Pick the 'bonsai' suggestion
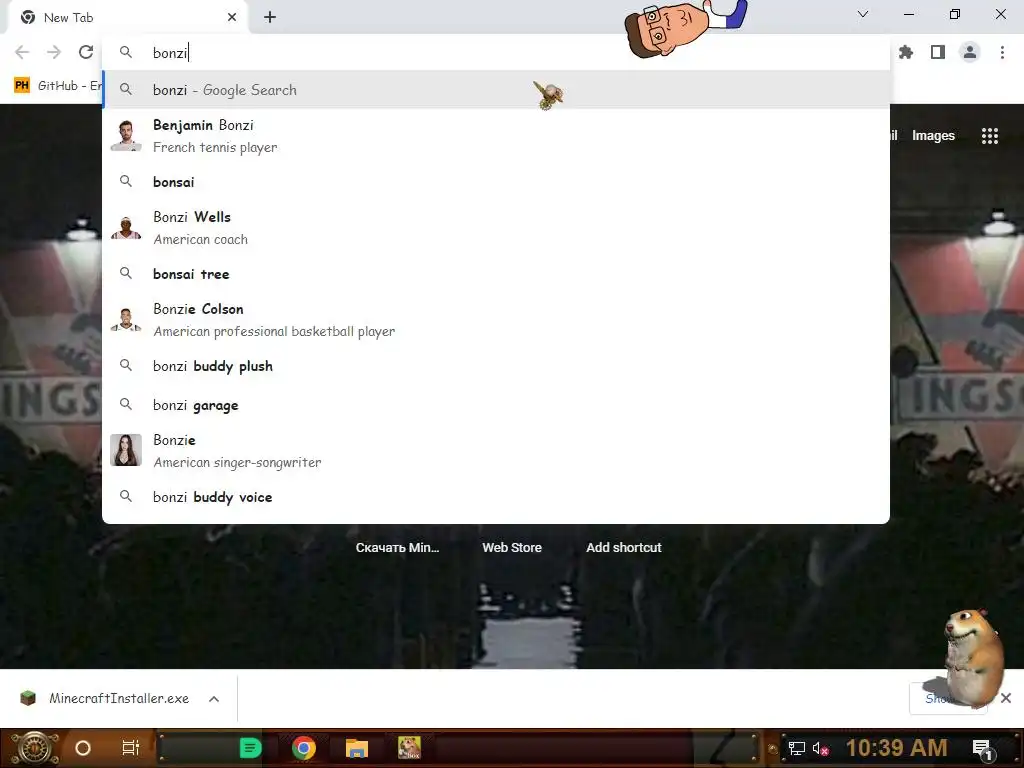The height and width of the screenshot is (768, 1024). tap(496, 182)
